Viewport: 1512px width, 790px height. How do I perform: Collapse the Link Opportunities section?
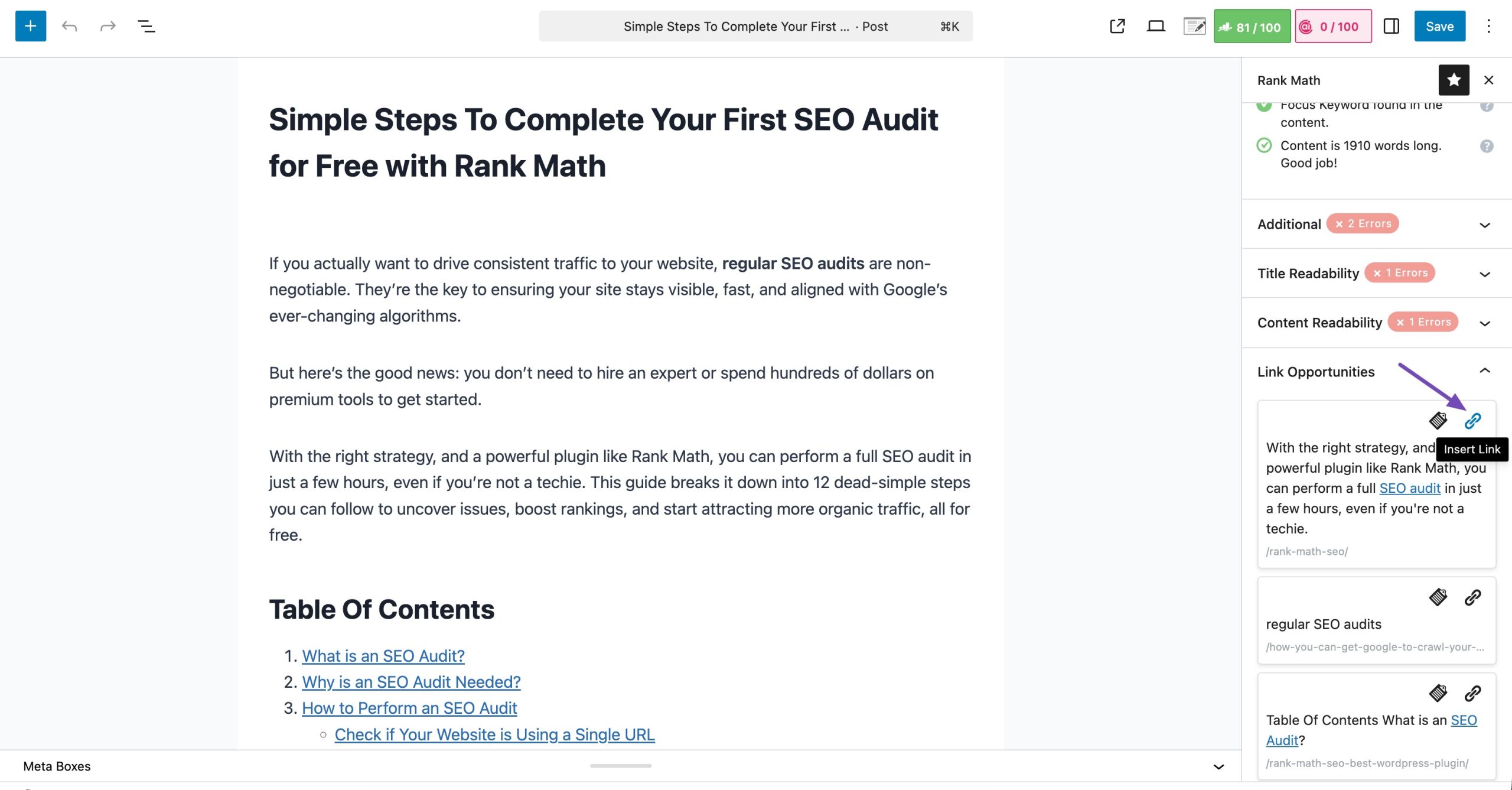(x=1484, y=371)
